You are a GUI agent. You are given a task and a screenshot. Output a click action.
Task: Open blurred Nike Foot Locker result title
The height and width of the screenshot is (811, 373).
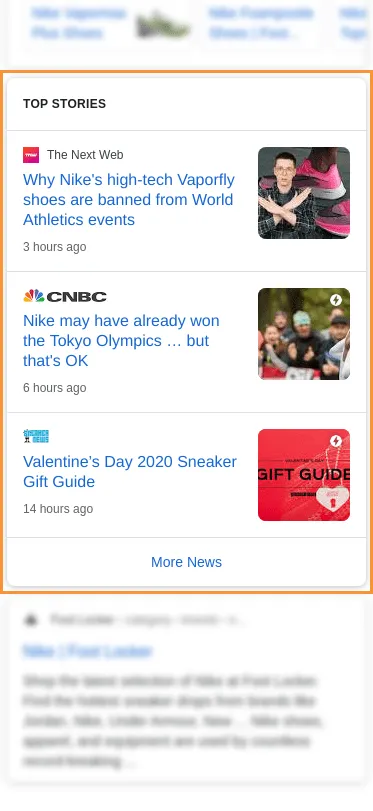(87, 651)
